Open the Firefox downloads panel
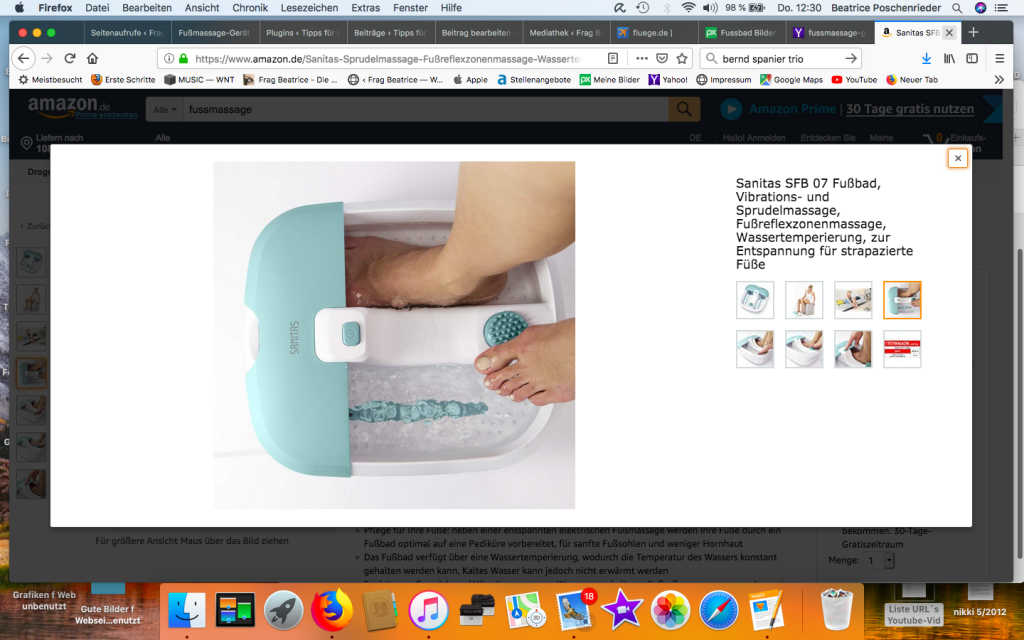The width and height of the screenshot is (1024, 640). (x=927, y=59)
